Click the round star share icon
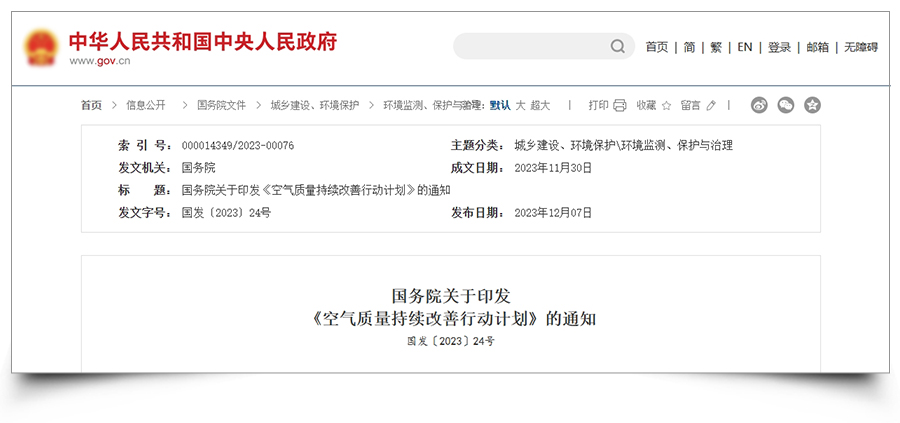 (812, 105)
